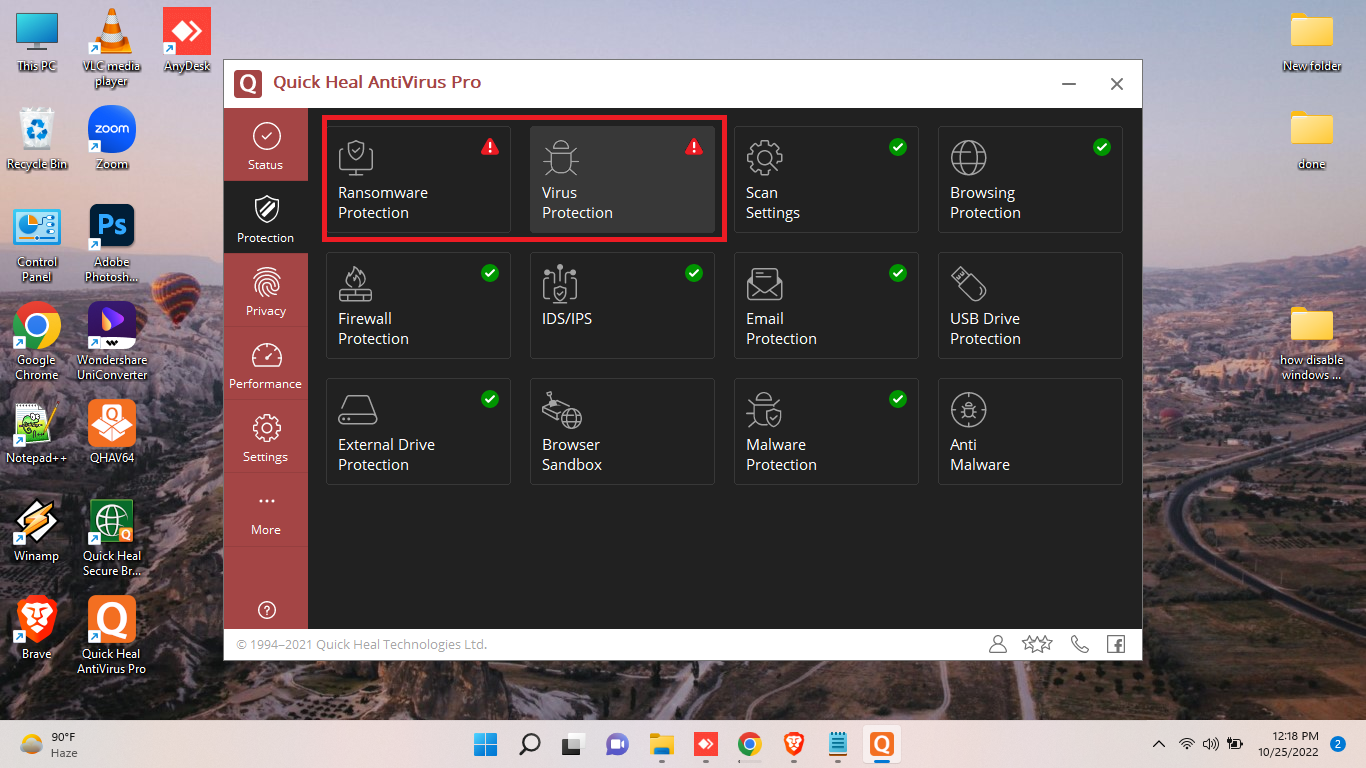This screenshot has height=768, width=1366.
Task: Select Control Panel desktop icon
Action: click(x=37, y=245)
